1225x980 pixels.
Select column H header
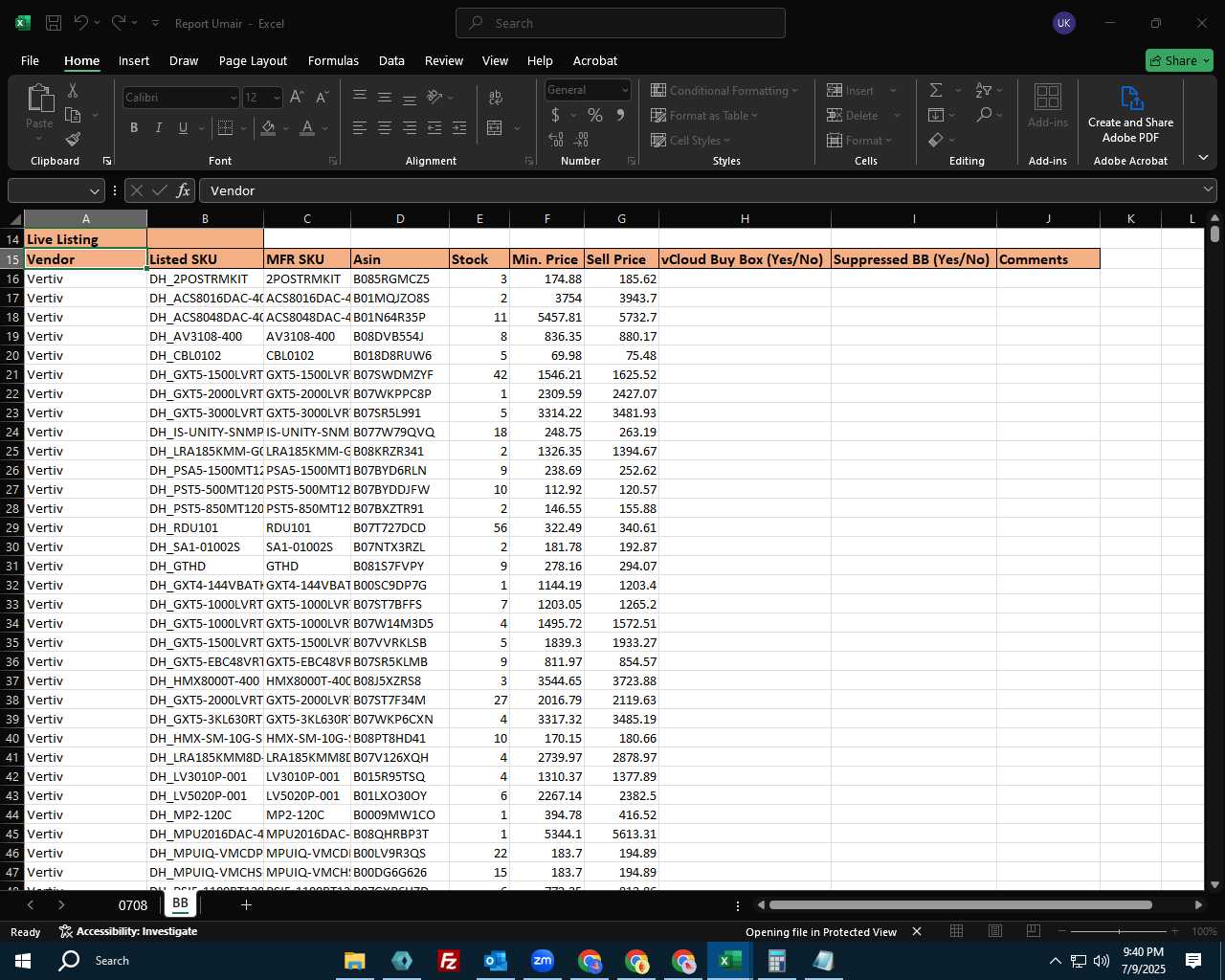tap(745, 218)
